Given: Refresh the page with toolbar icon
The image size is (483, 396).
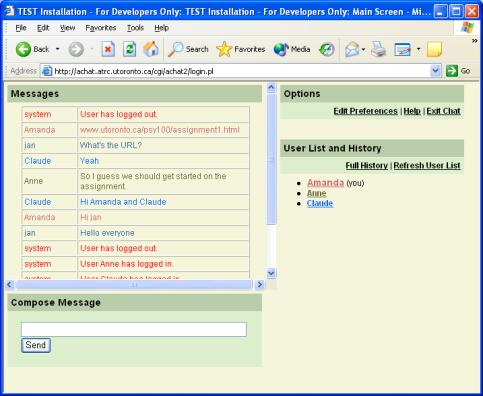Looking at the screenshot, I should point(129,49).
